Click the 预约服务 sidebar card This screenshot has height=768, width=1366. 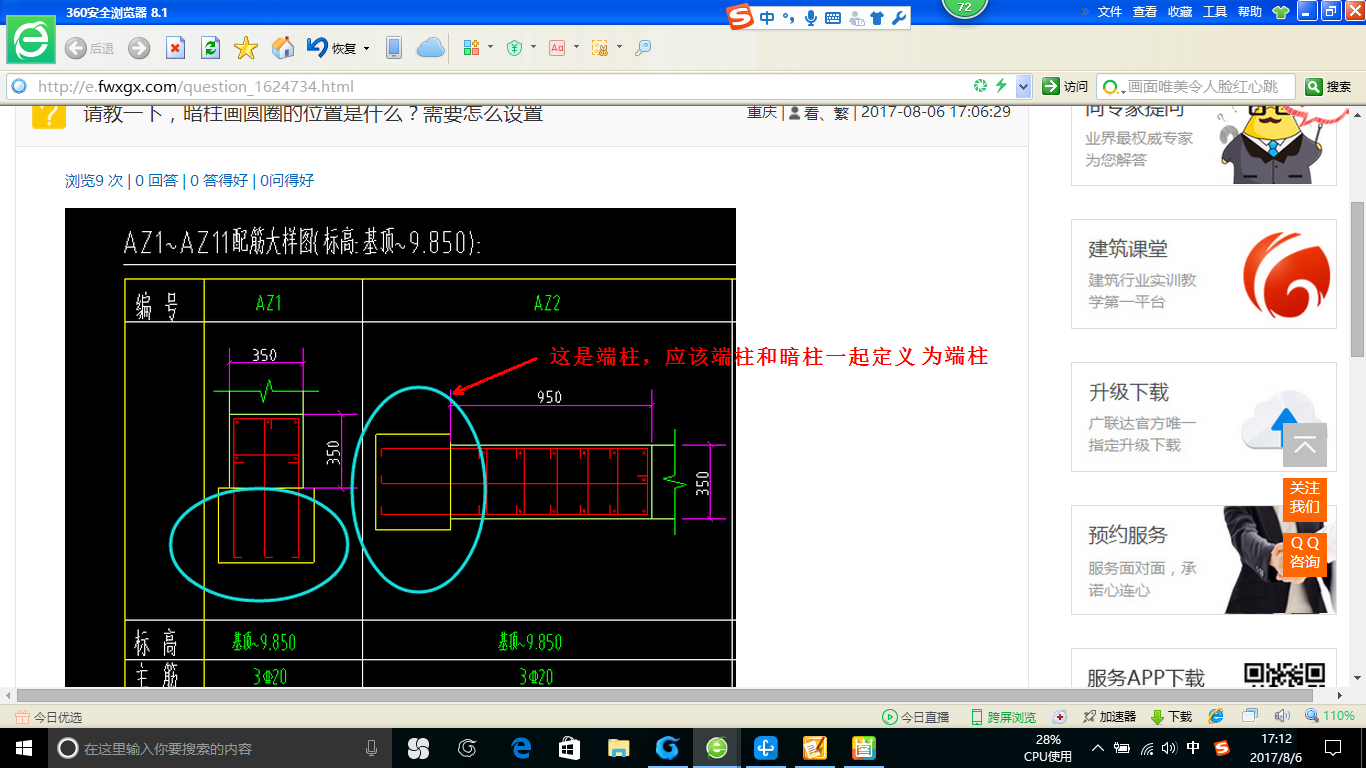[x=1204, y=560]
